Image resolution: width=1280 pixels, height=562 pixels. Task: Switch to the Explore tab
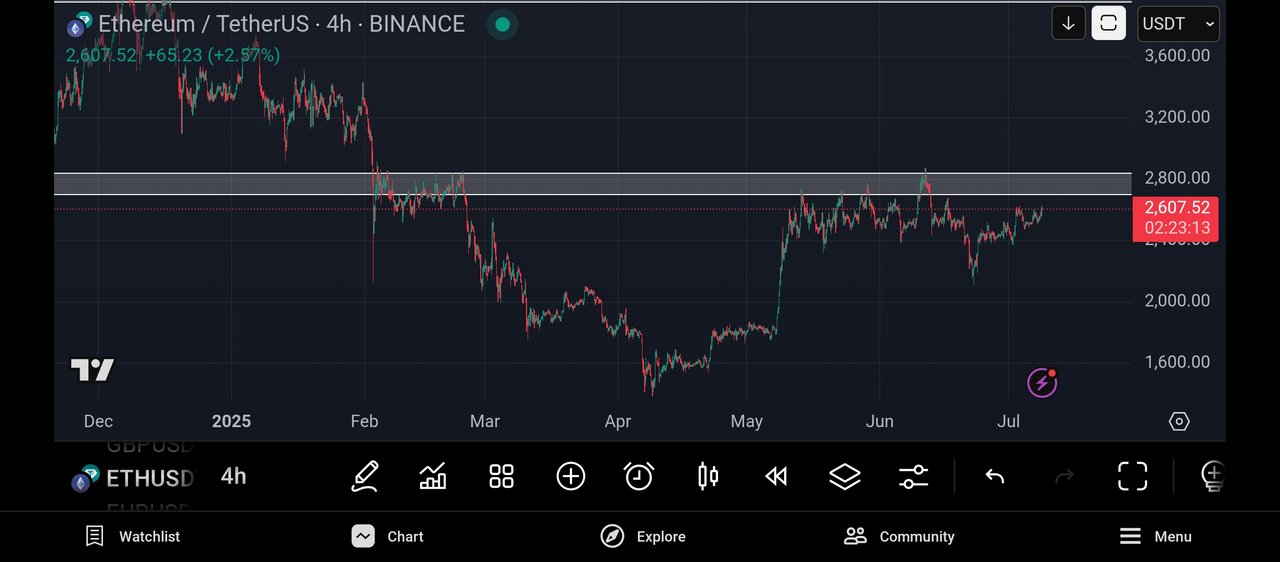[x=643, y=537]
